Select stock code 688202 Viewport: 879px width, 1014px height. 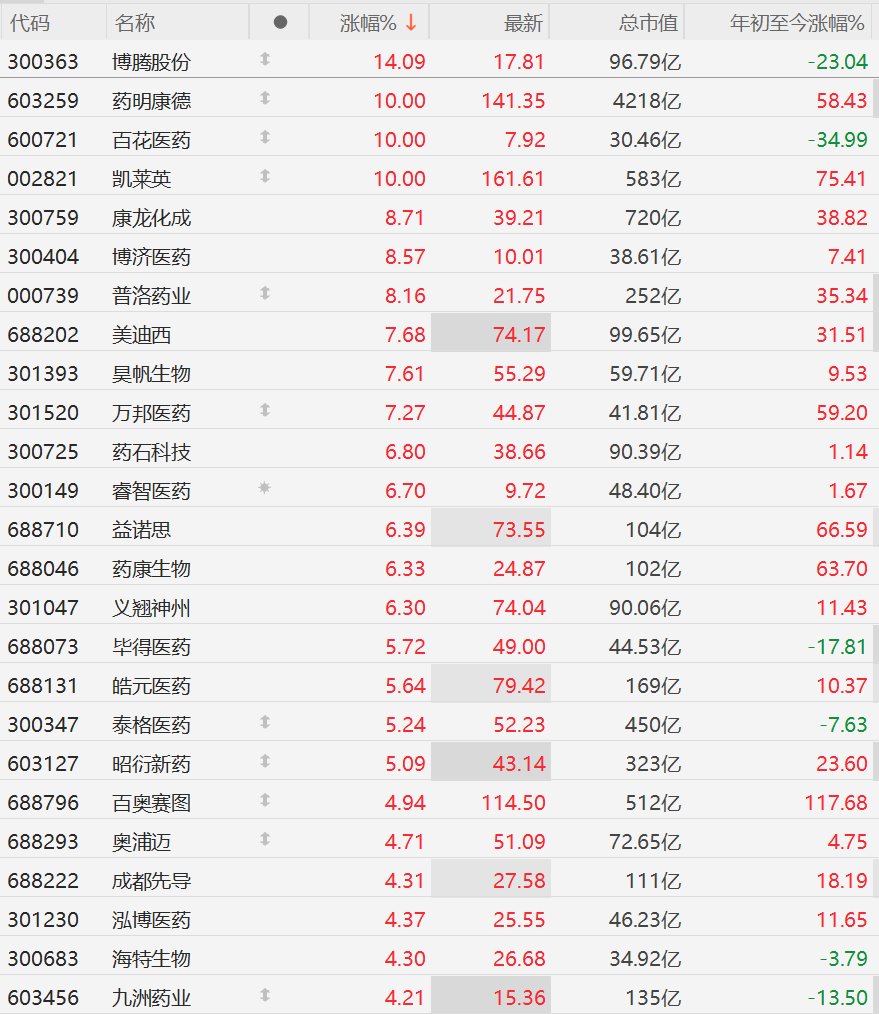(x=43, y=334)
